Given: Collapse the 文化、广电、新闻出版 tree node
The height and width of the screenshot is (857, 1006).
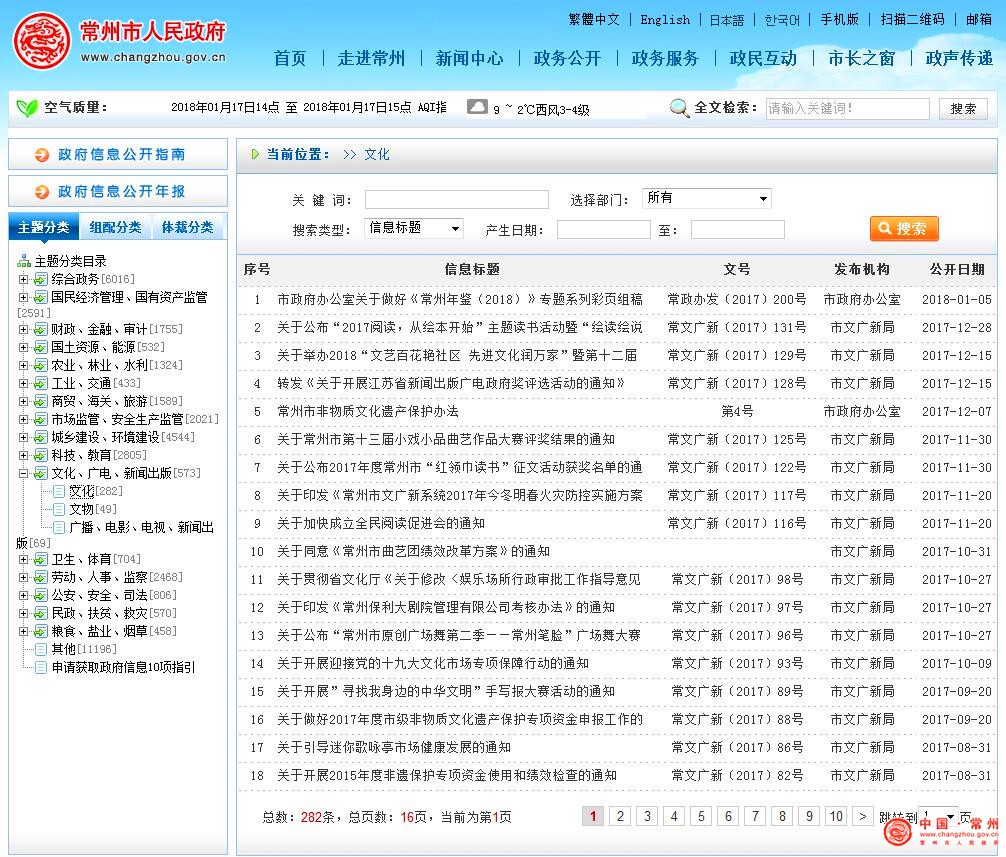Looking at the screenshot, I should pyautogui.click(x=23, y=473).
